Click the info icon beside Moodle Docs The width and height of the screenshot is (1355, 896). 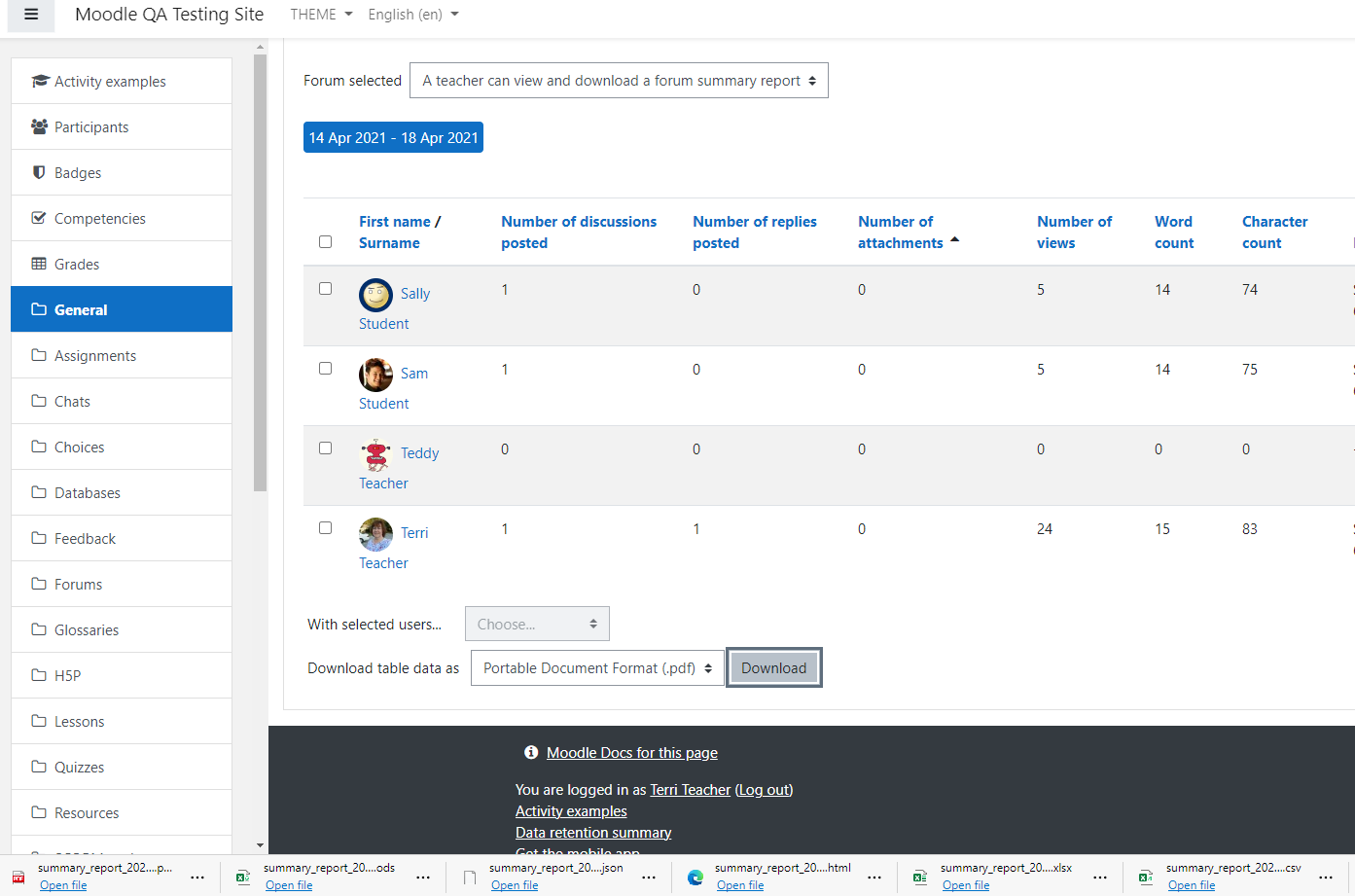click(531, 752)
